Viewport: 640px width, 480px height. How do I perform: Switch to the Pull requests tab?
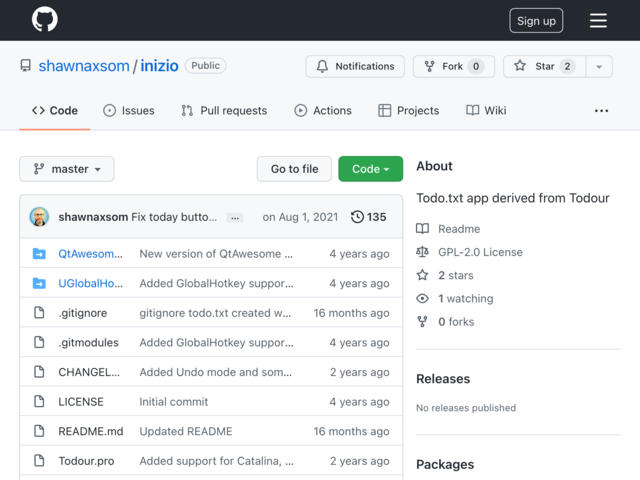pos(224,111)
